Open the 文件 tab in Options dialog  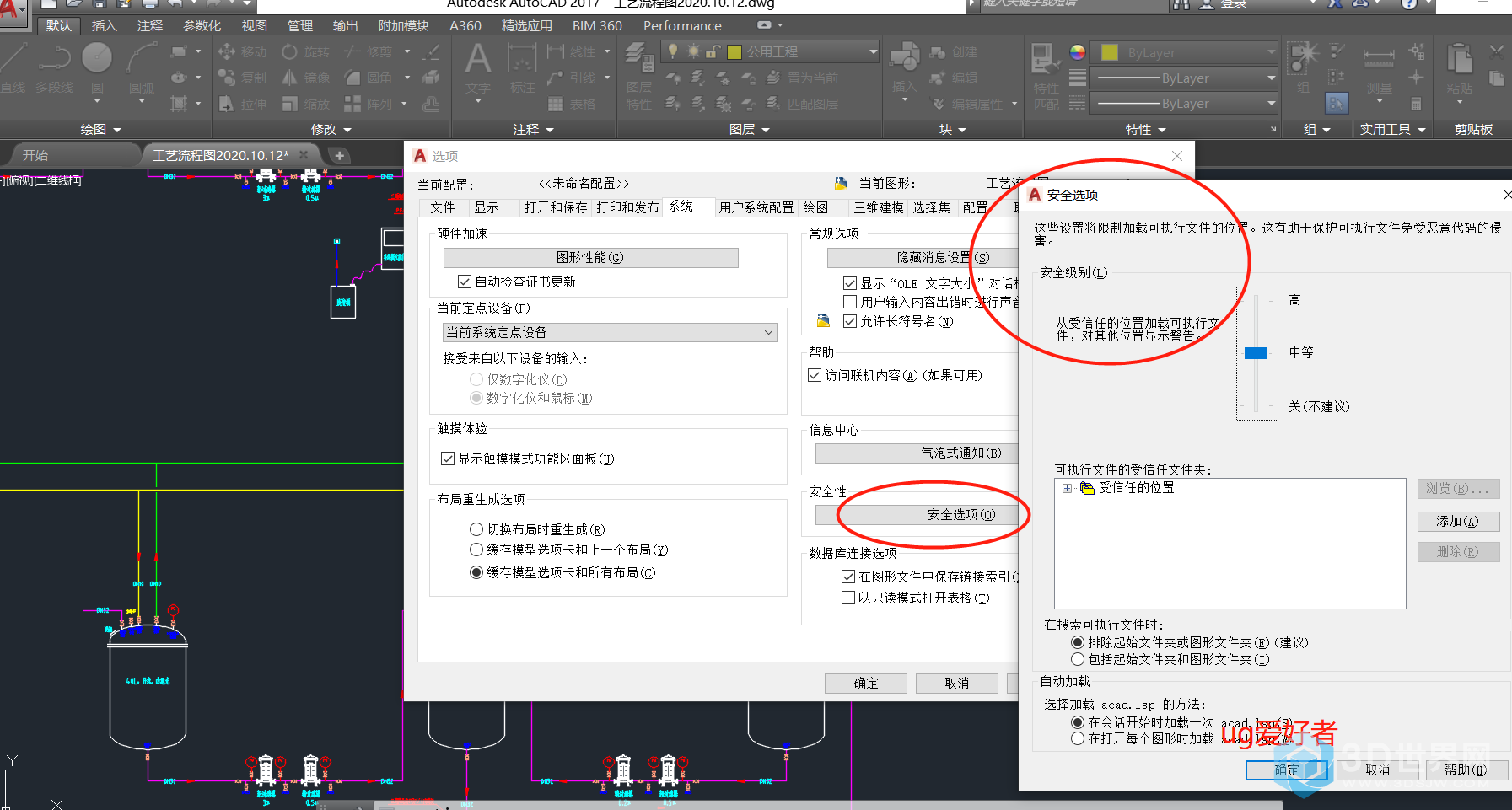pos(443,207)
